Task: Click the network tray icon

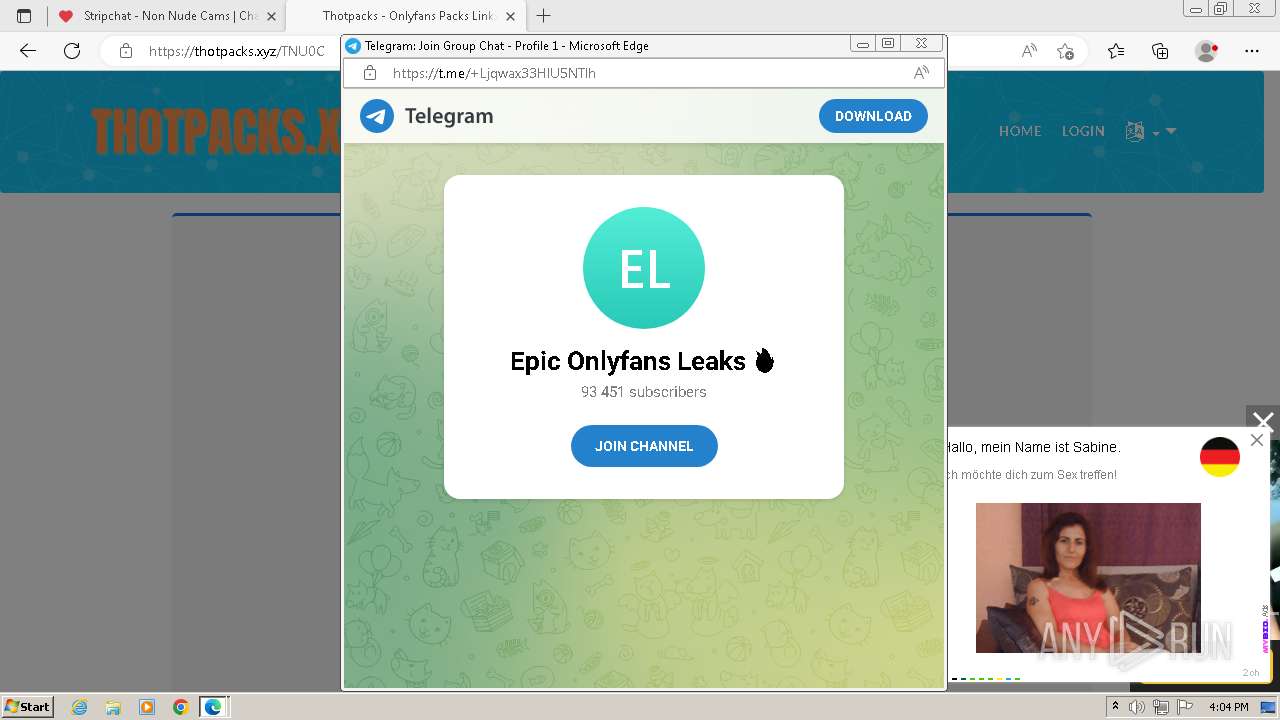Action: 1160,707
